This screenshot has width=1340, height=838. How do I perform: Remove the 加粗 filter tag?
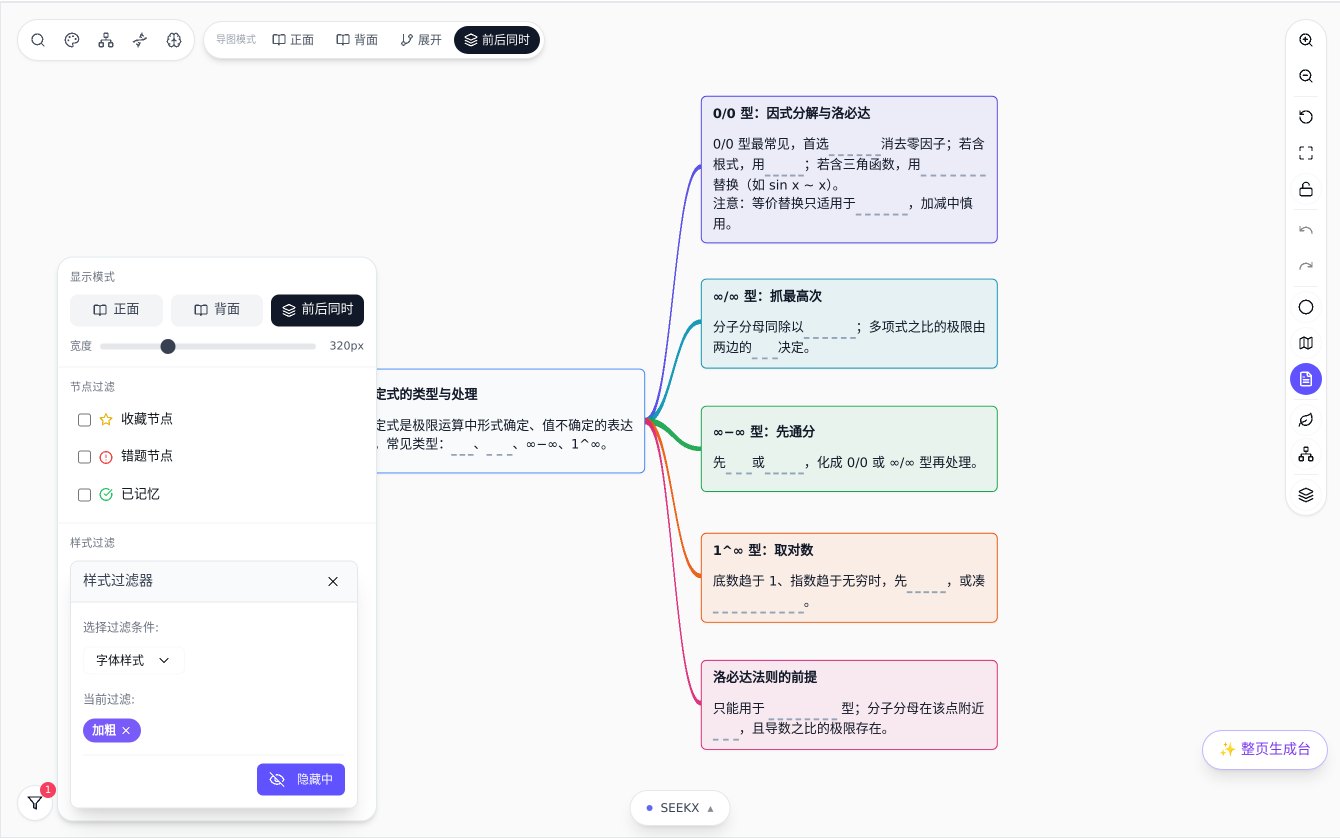[x=126, y=731]
